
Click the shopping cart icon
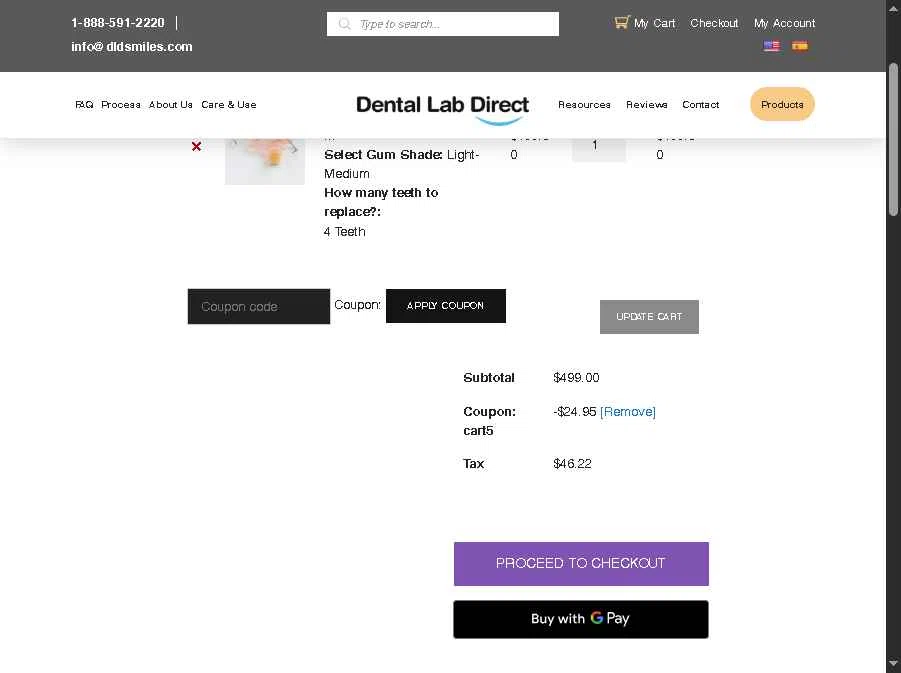(622, 22)
